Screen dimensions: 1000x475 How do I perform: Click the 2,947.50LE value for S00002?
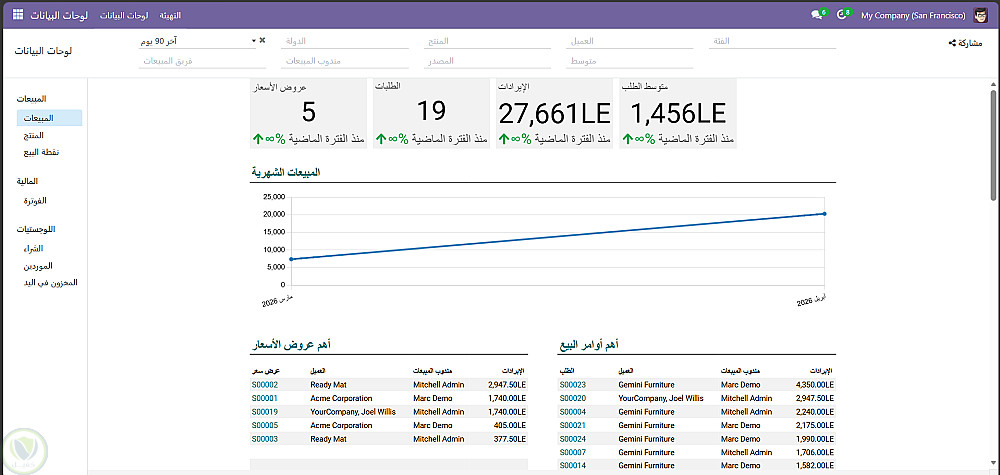507,384
